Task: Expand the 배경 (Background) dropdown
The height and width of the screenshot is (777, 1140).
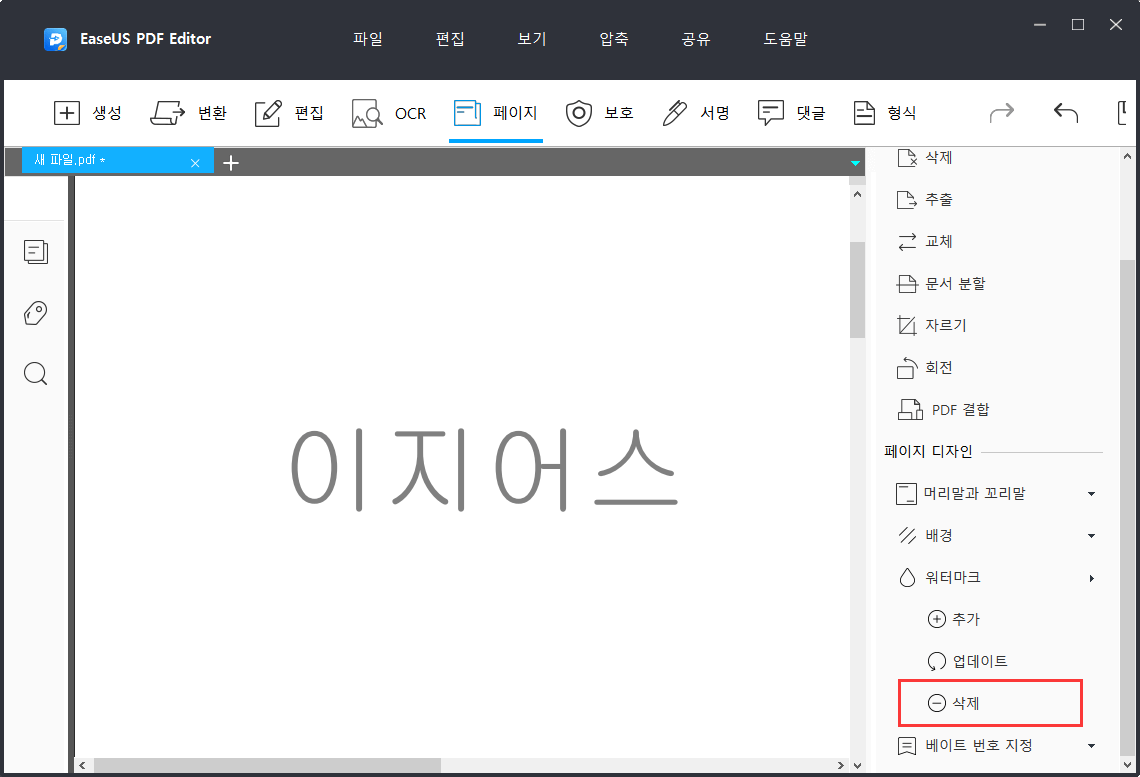Action: (936, 535)
